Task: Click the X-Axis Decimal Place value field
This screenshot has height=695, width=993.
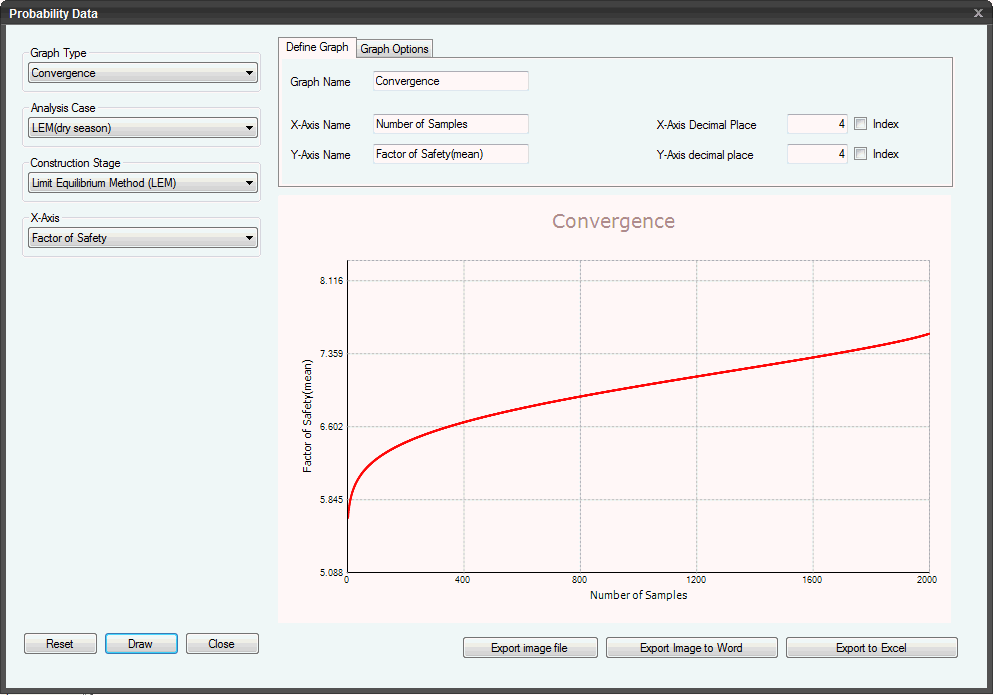Action: (x=816, y=124)
